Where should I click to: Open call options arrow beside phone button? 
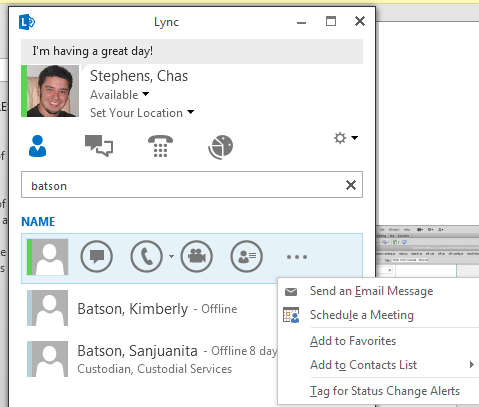[x=171, y=256]
